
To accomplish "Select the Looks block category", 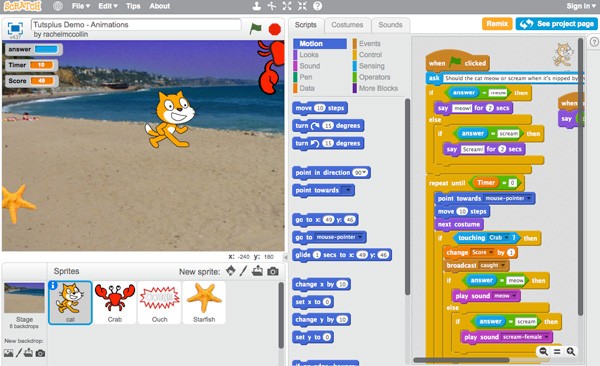I will [x=309, y=55].
